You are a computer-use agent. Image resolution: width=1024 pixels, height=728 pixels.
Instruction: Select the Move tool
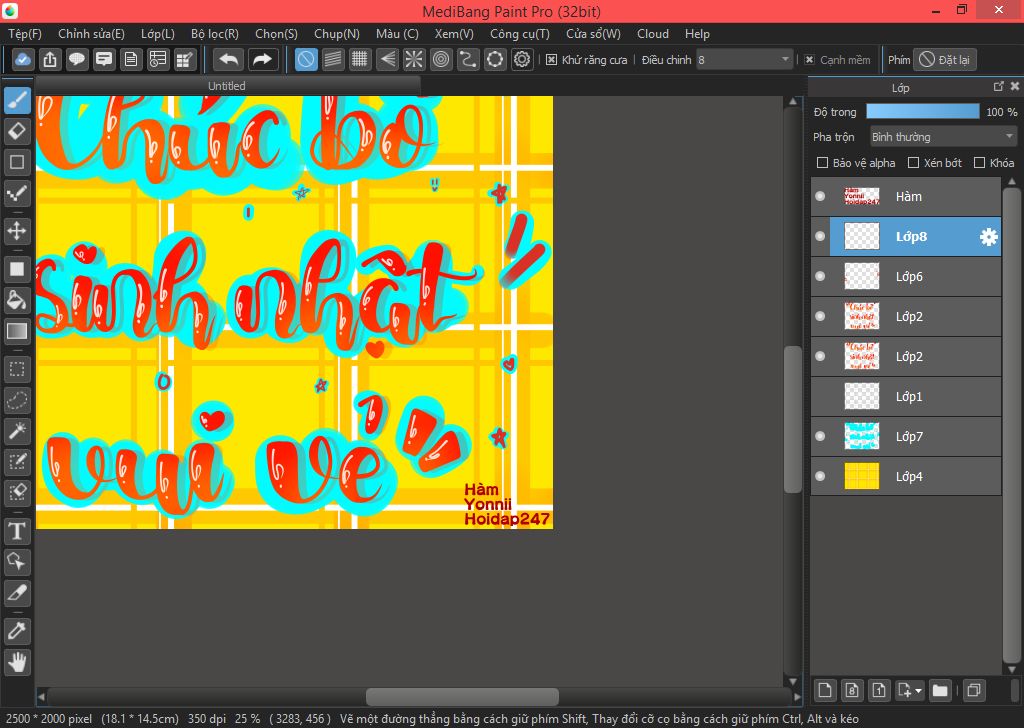[17, 230]
